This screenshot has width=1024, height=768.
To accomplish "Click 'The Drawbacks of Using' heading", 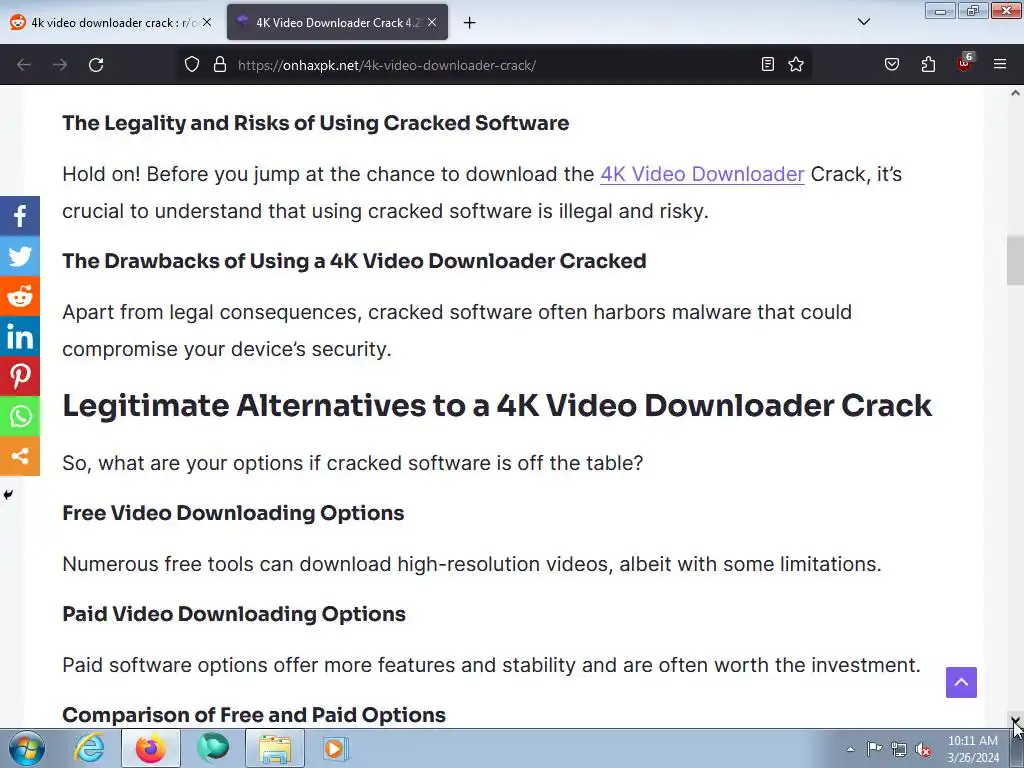I will (354, 261).
